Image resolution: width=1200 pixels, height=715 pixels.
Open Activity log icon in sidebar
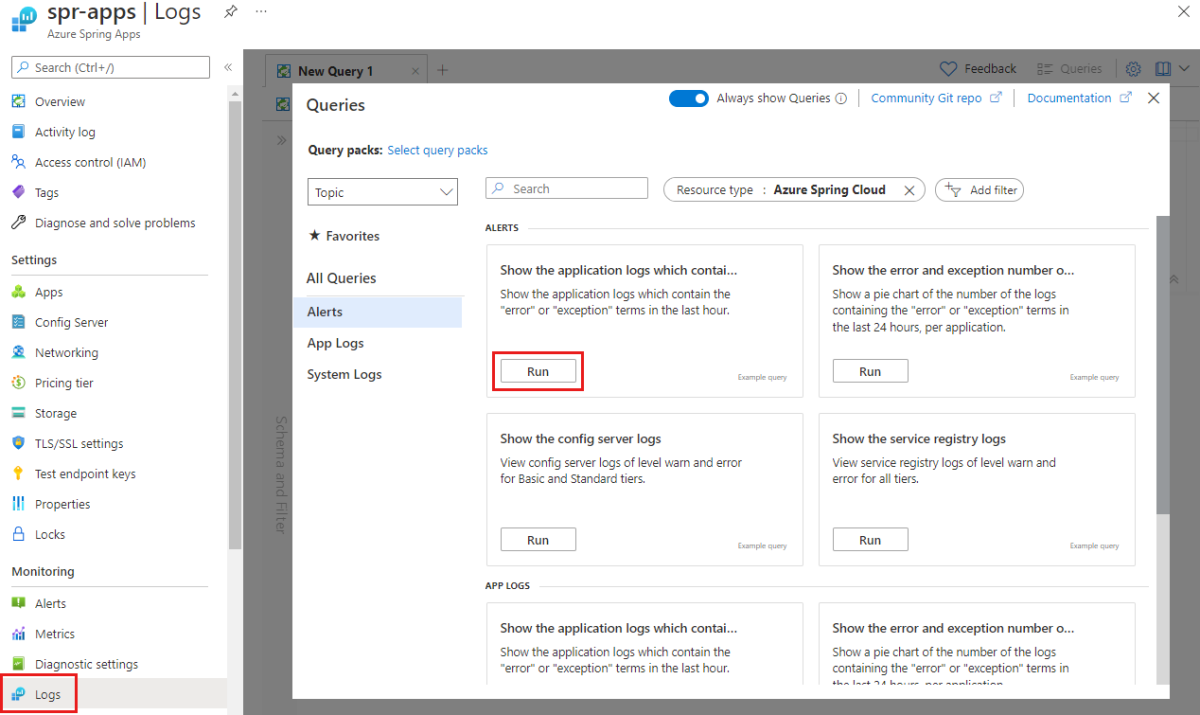click(x=18, y=131)
